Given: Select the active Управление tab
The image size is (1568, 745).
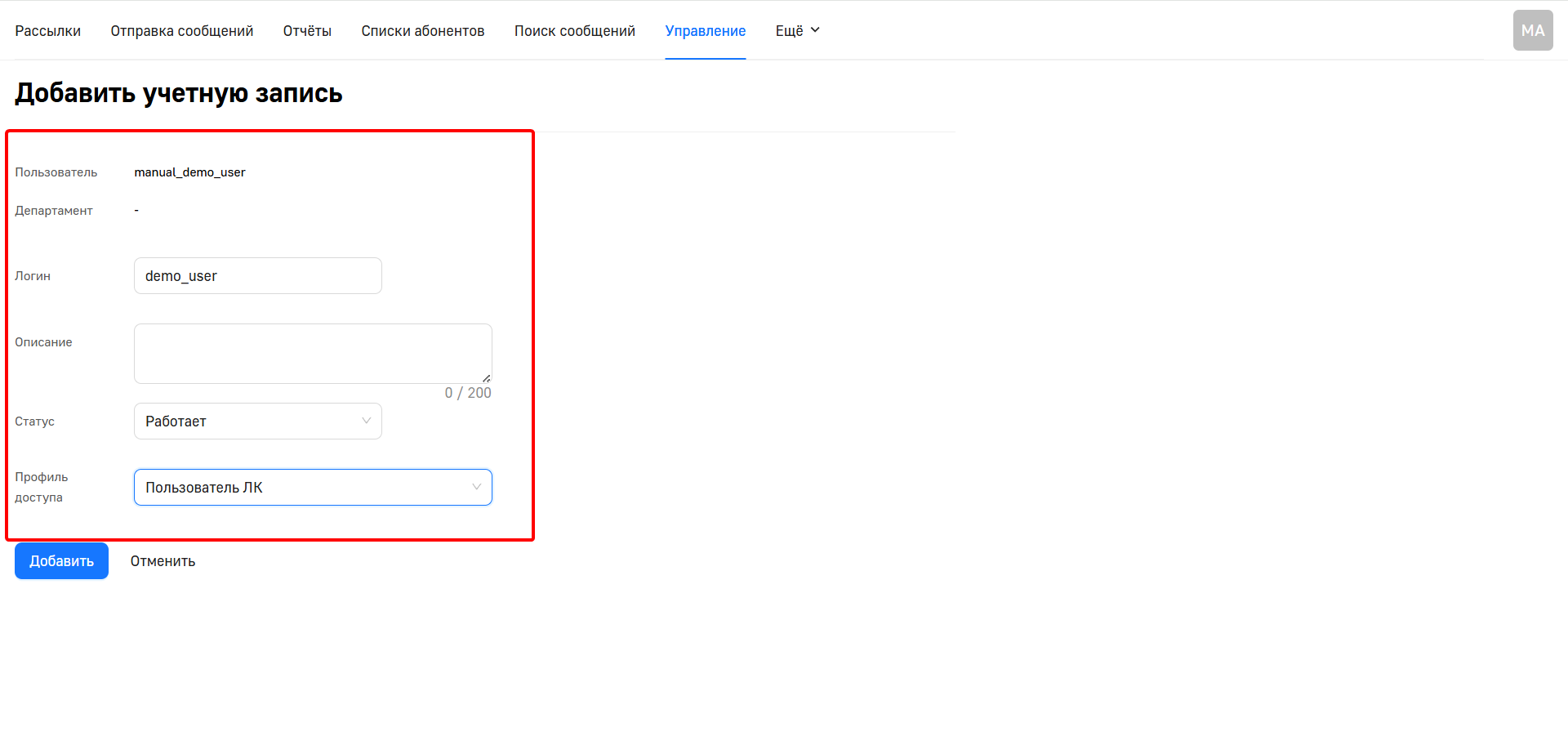Looking at the screenshot, I should [x=705, y=30].
